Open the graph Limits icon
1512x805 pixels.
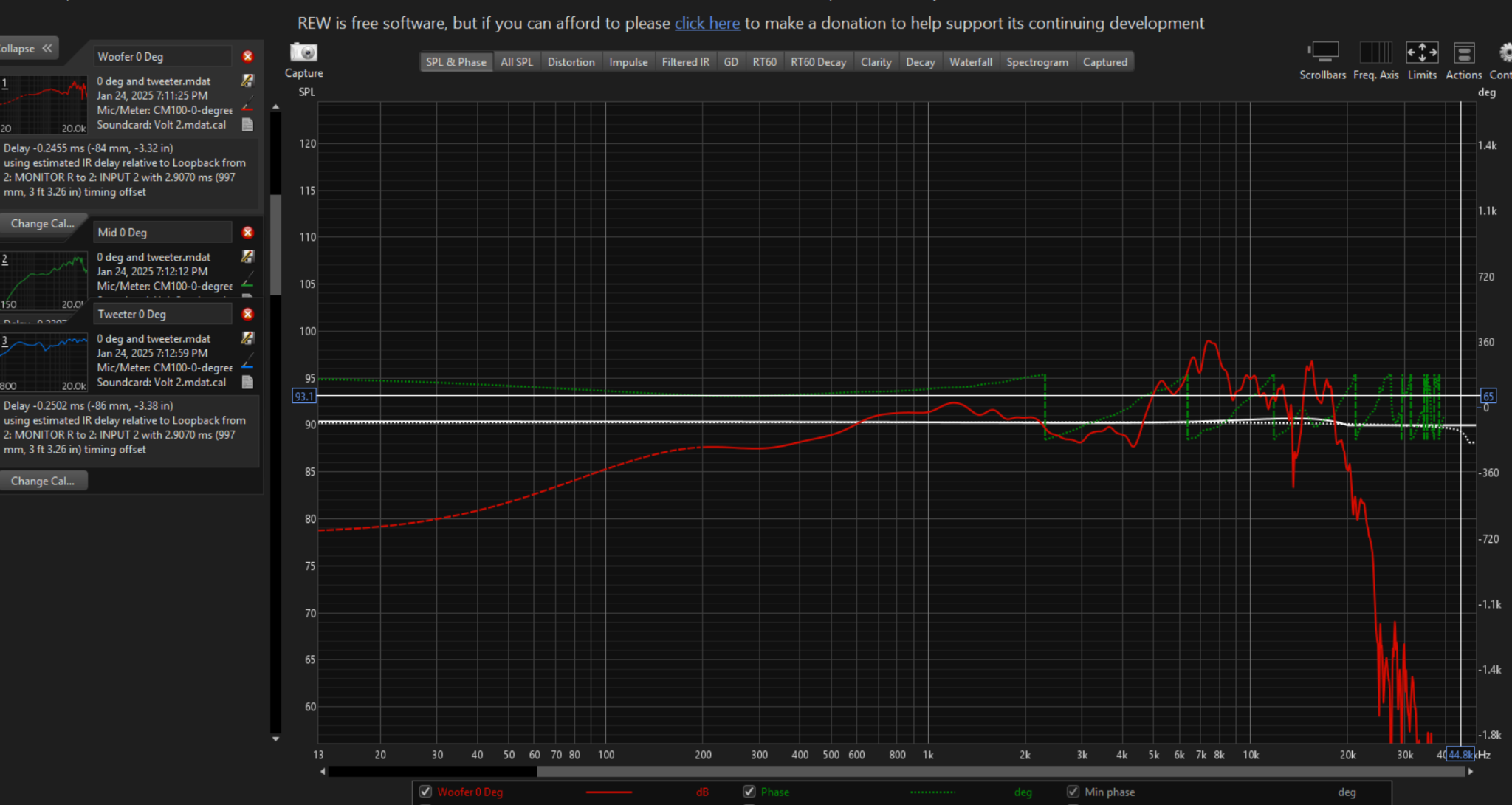click(x=1422, y=52)
